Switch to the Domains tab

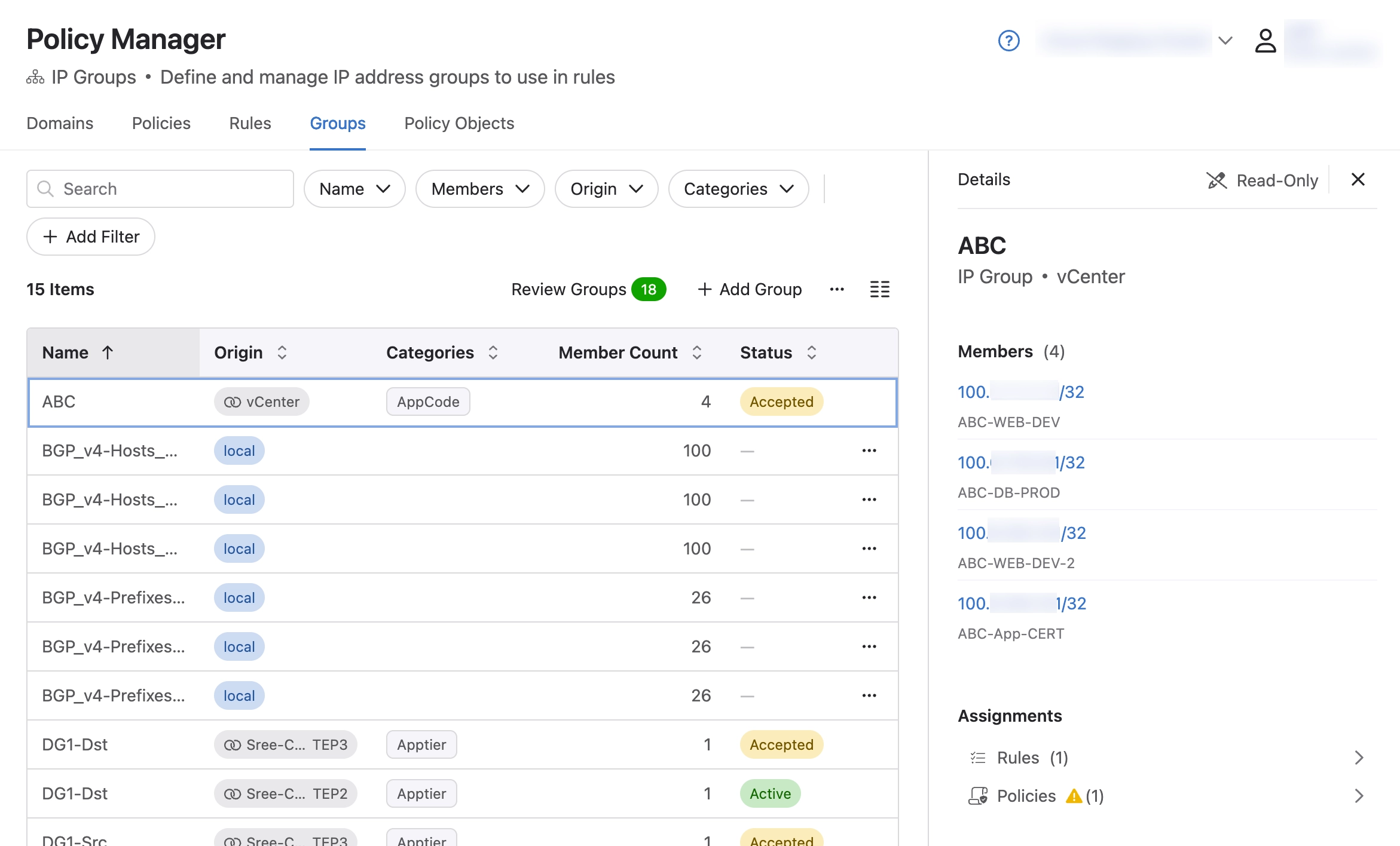tap(60, 123)
